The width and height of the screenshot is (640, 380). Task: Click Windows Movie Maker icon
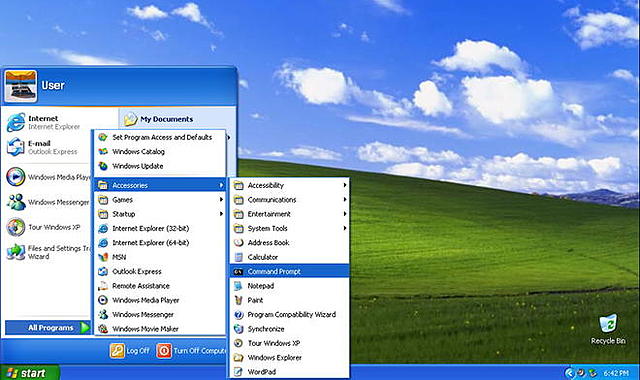103,329
